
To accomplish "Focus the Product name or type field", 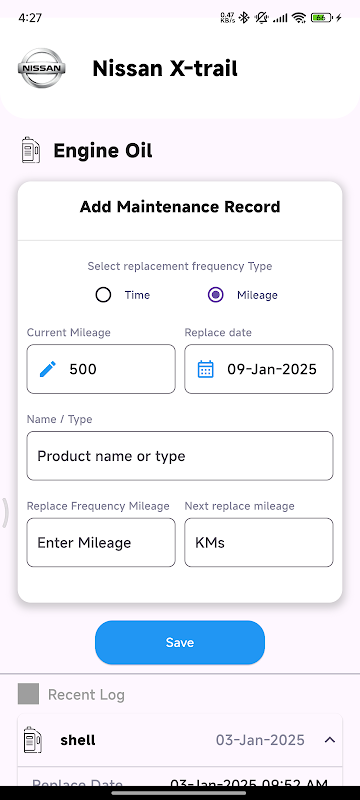I will tap(180, 456).
